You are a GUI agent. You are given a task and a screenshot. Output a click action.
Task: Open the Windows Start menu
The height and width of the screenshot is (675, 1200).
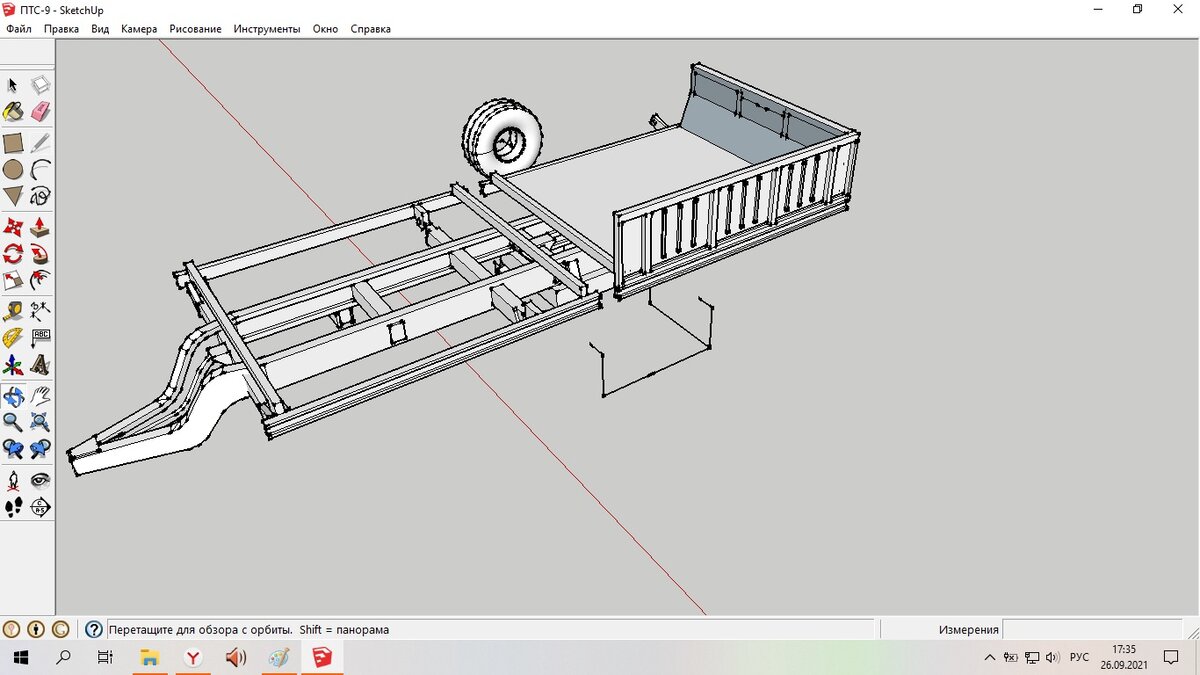point(20,658)
